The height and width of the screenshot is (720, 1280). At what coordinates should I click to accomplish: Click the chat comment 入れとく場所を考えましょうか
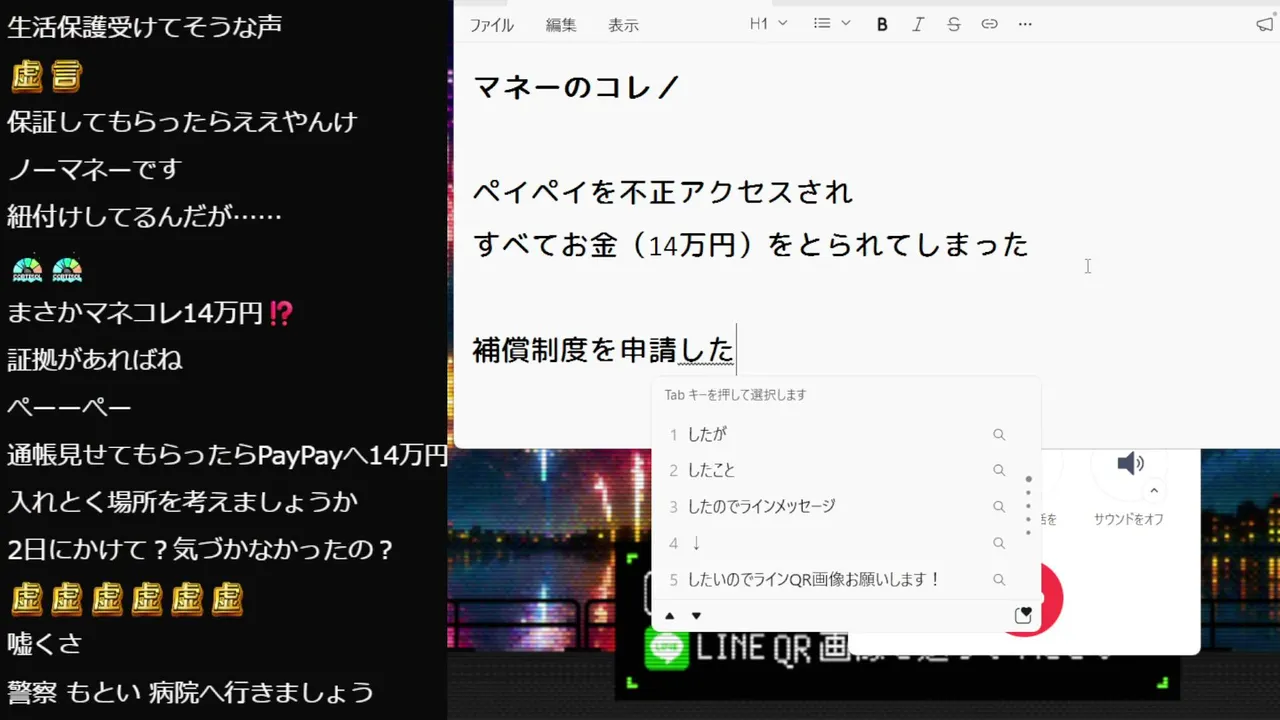(182, 502)
